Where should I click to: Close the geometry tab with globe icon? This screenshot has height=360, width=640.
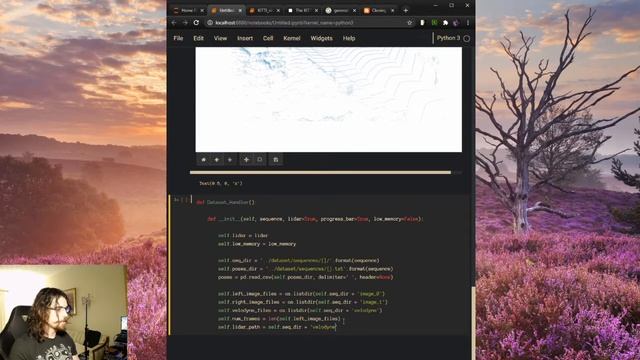(354, 11)
